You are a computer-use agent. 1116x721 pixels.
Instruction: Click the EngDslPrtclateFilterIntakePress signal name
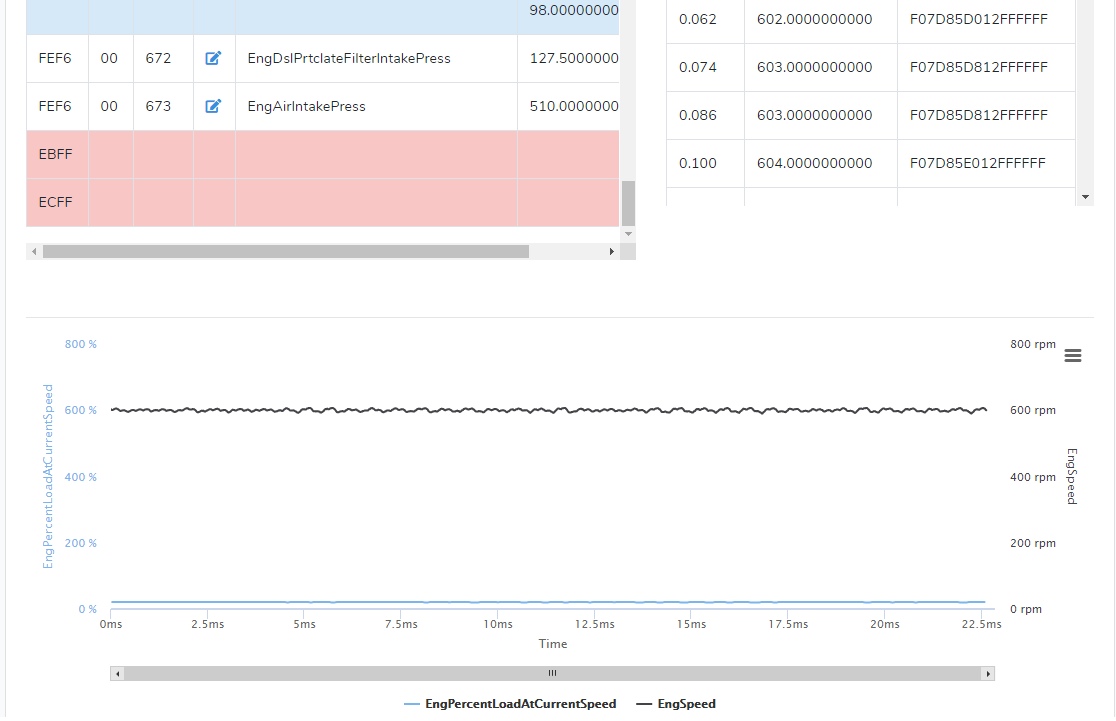tap(348, 59)
